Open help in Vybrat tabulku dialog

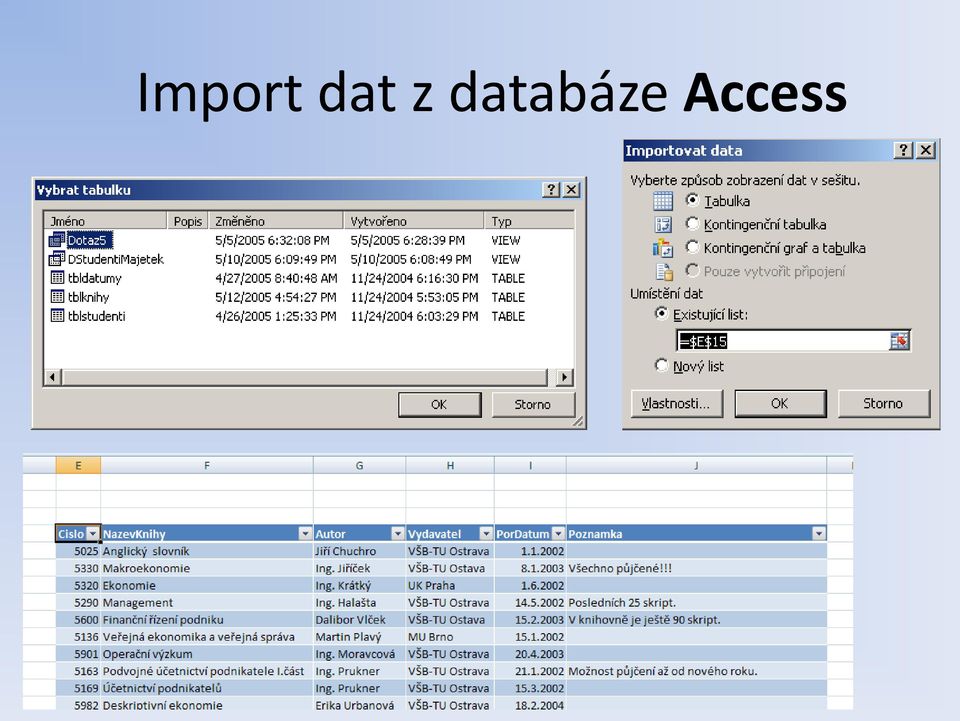point(551,190)
